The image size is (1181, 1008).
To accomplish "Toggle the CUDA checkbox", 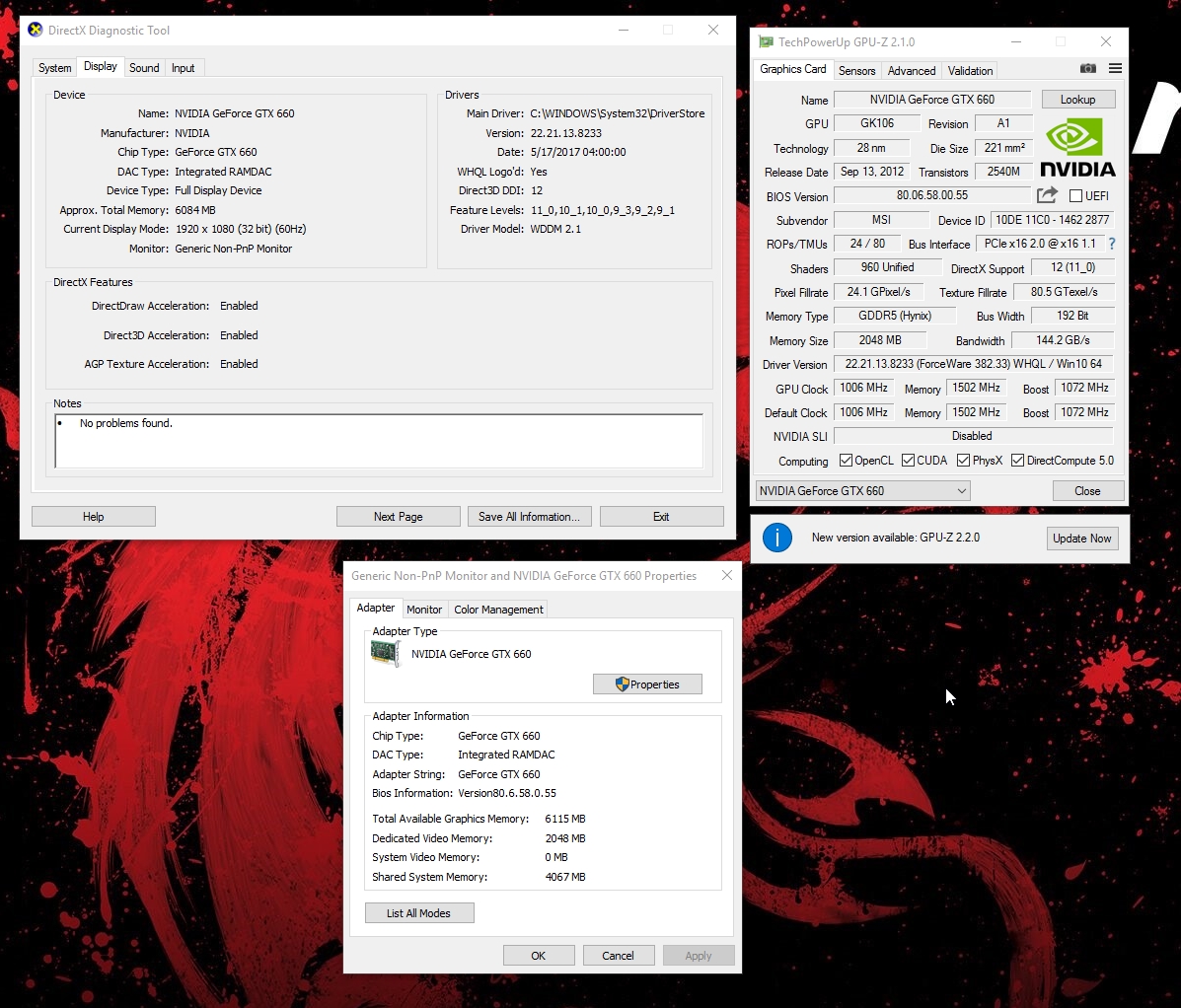I will pos(909,460).
